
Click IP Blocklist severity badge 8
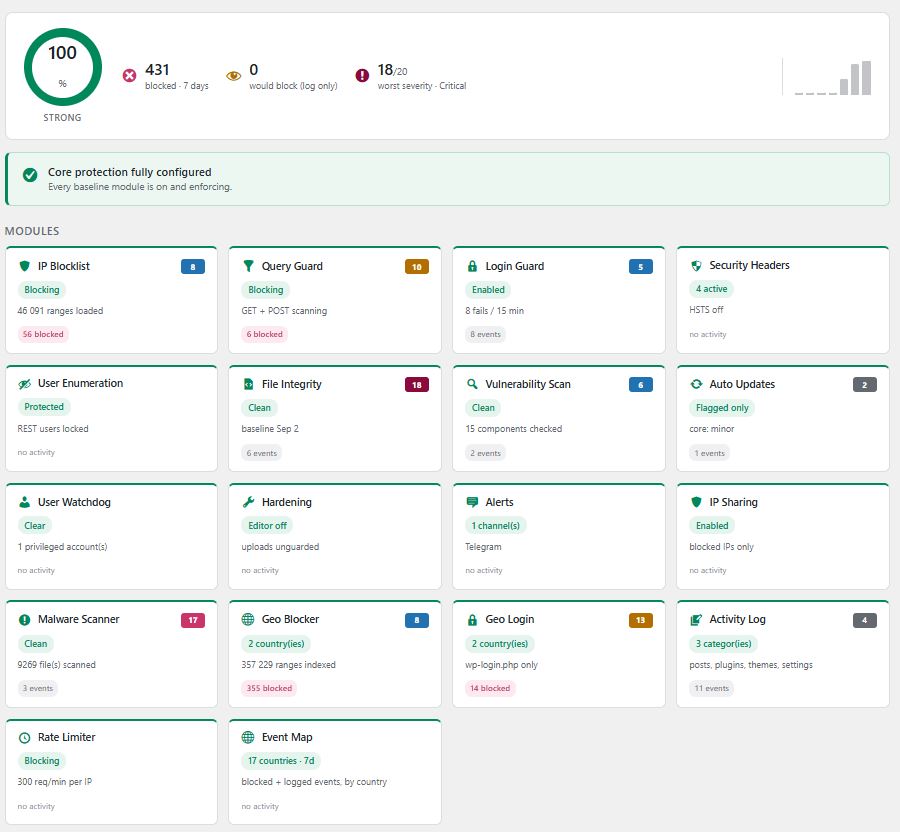193,267
